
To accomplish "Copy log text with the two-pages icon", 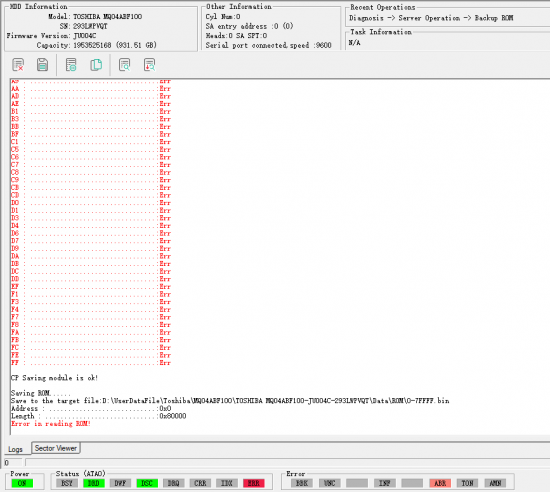I will (x=96, y=65).
